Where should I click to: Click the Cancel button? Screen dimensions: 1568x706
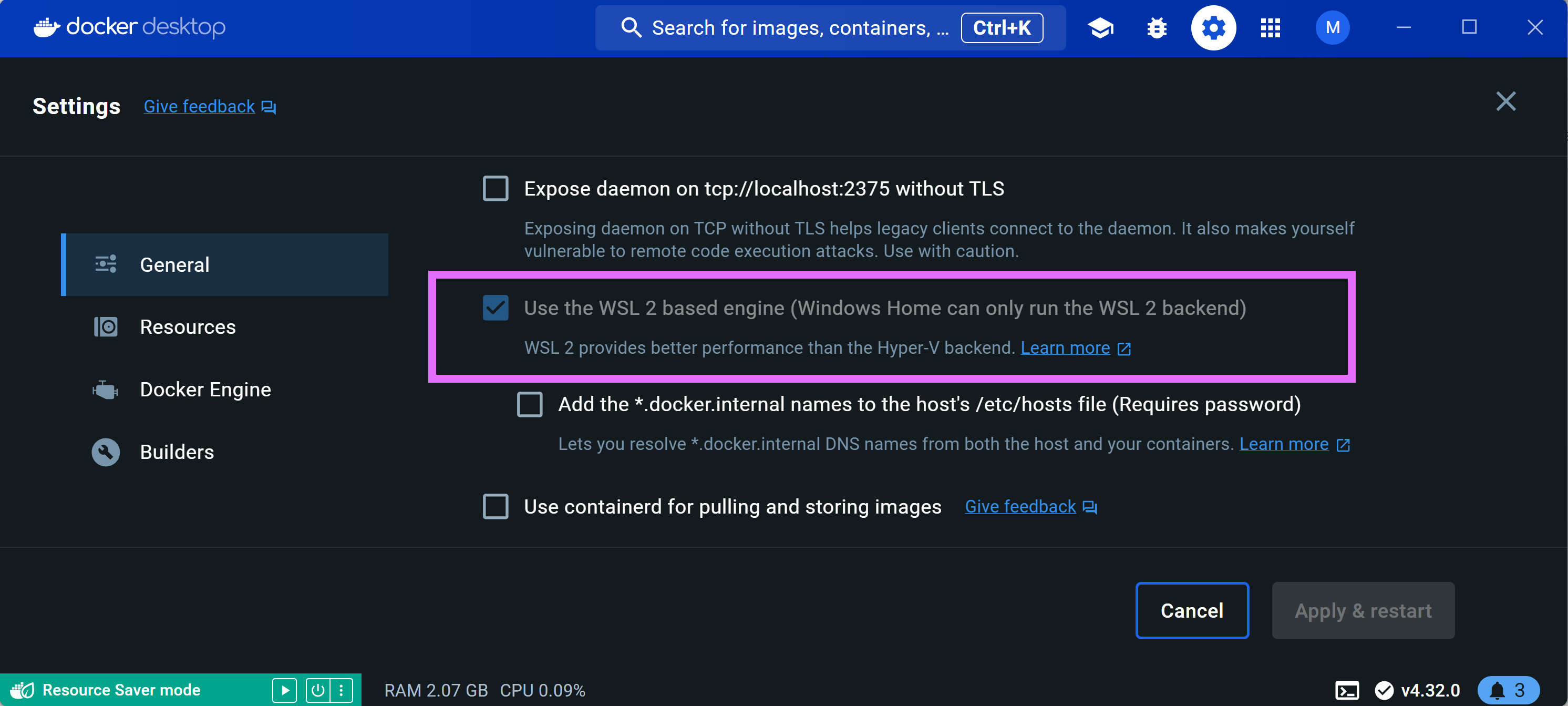coord(1192,610)
